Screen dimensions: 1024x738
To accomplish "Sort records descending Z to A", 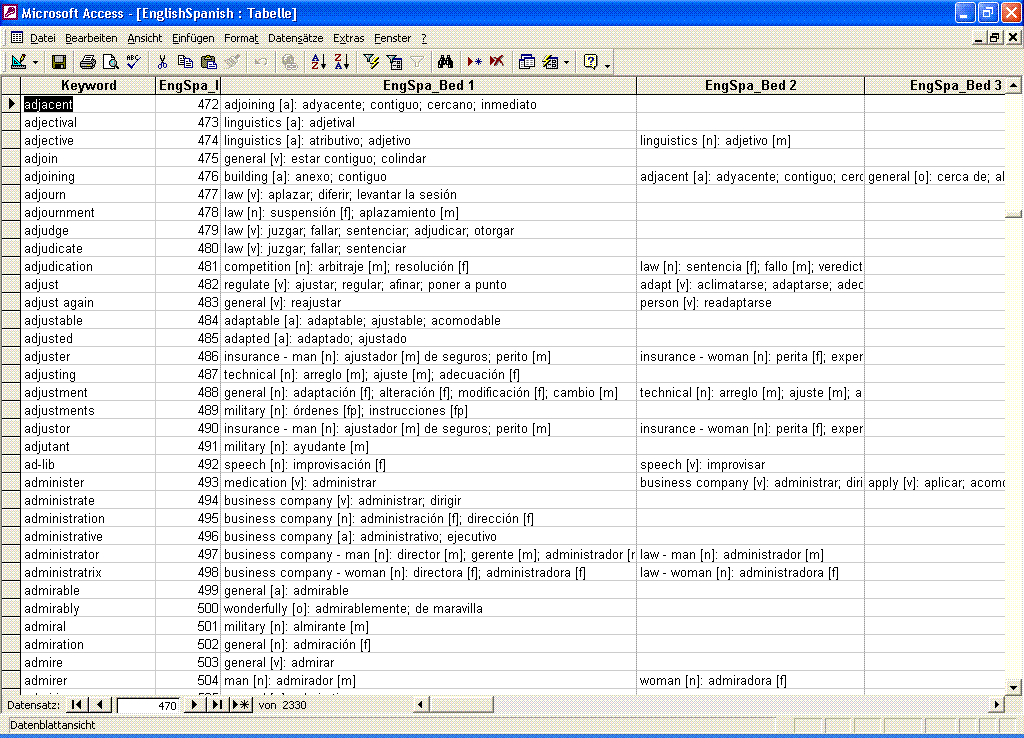I will [341, 62].
